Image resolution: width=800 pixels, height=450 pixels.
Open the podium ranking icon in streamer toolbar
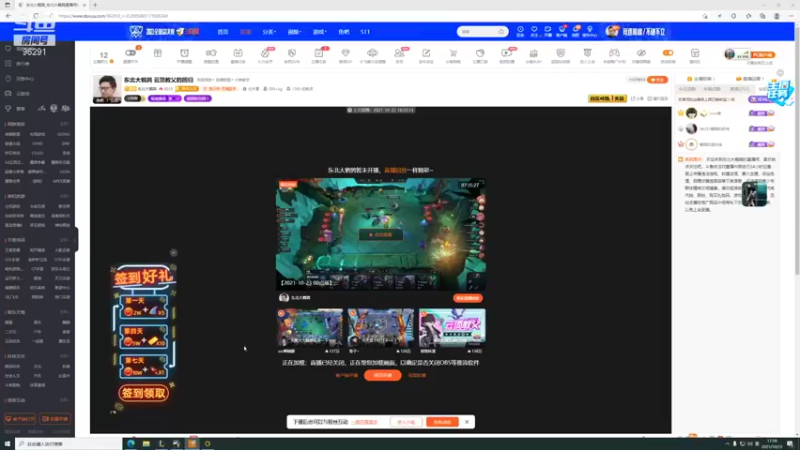pyautogui.click(x=534, y=54)
